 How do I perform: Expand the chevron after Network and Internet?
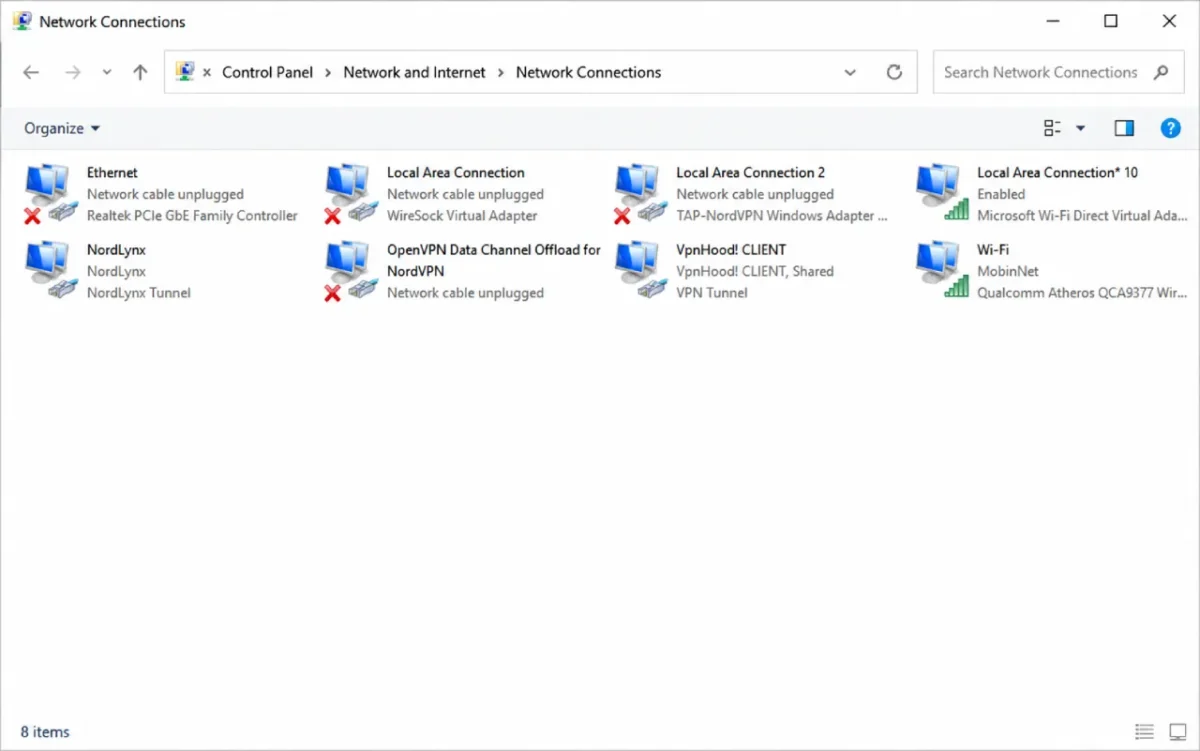click(x=501, y=72)
